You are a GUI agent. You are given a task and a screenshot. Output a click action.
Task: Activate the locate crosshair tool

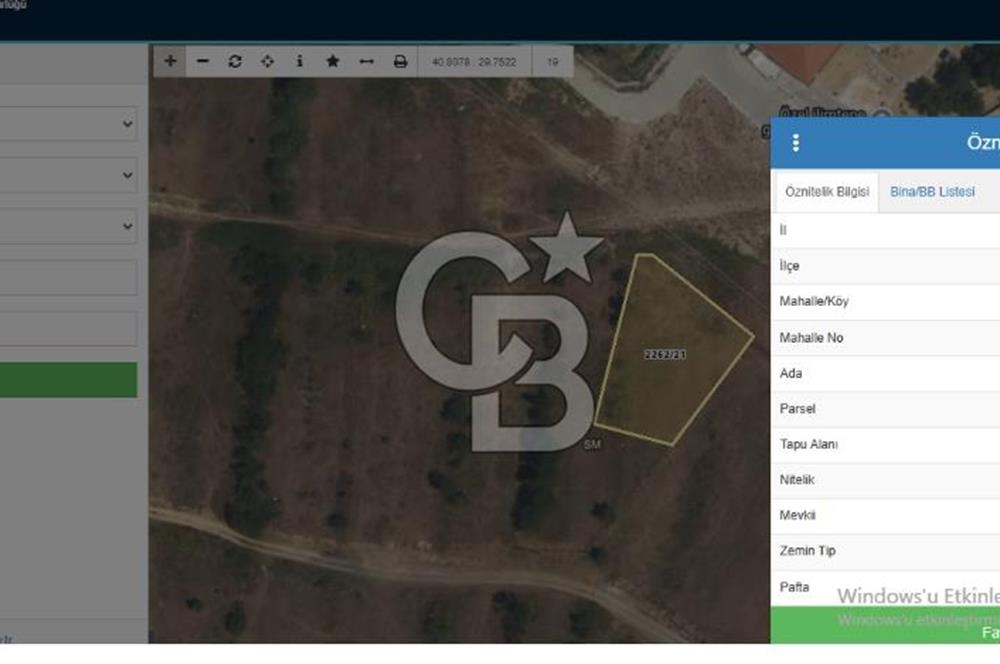coord(267,61)
